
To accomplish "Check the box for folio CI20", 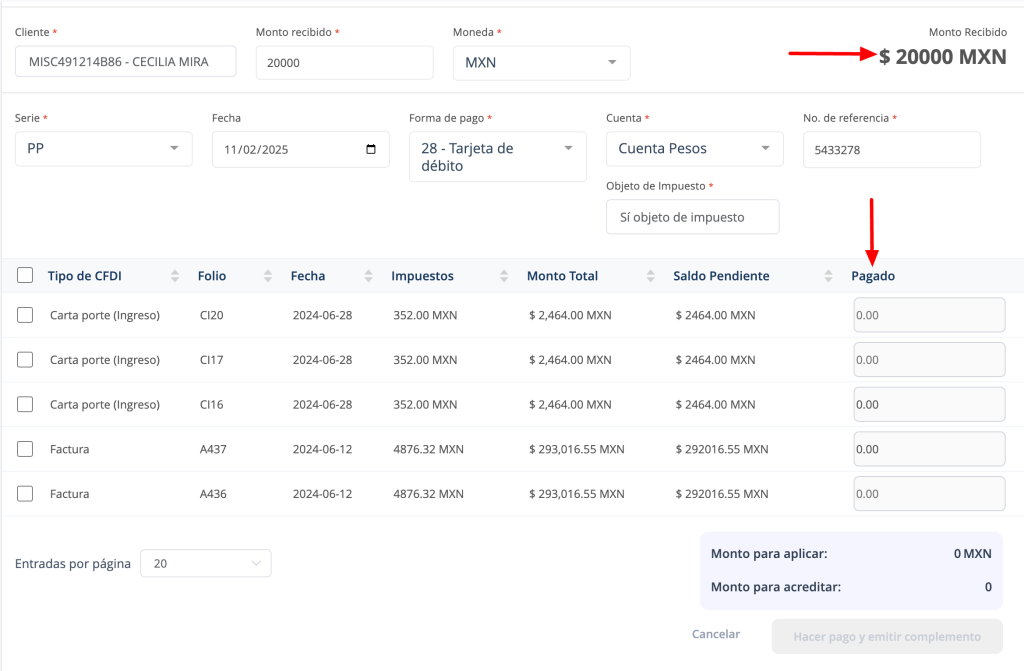I will pyautogui.click(x=25, y=315).
